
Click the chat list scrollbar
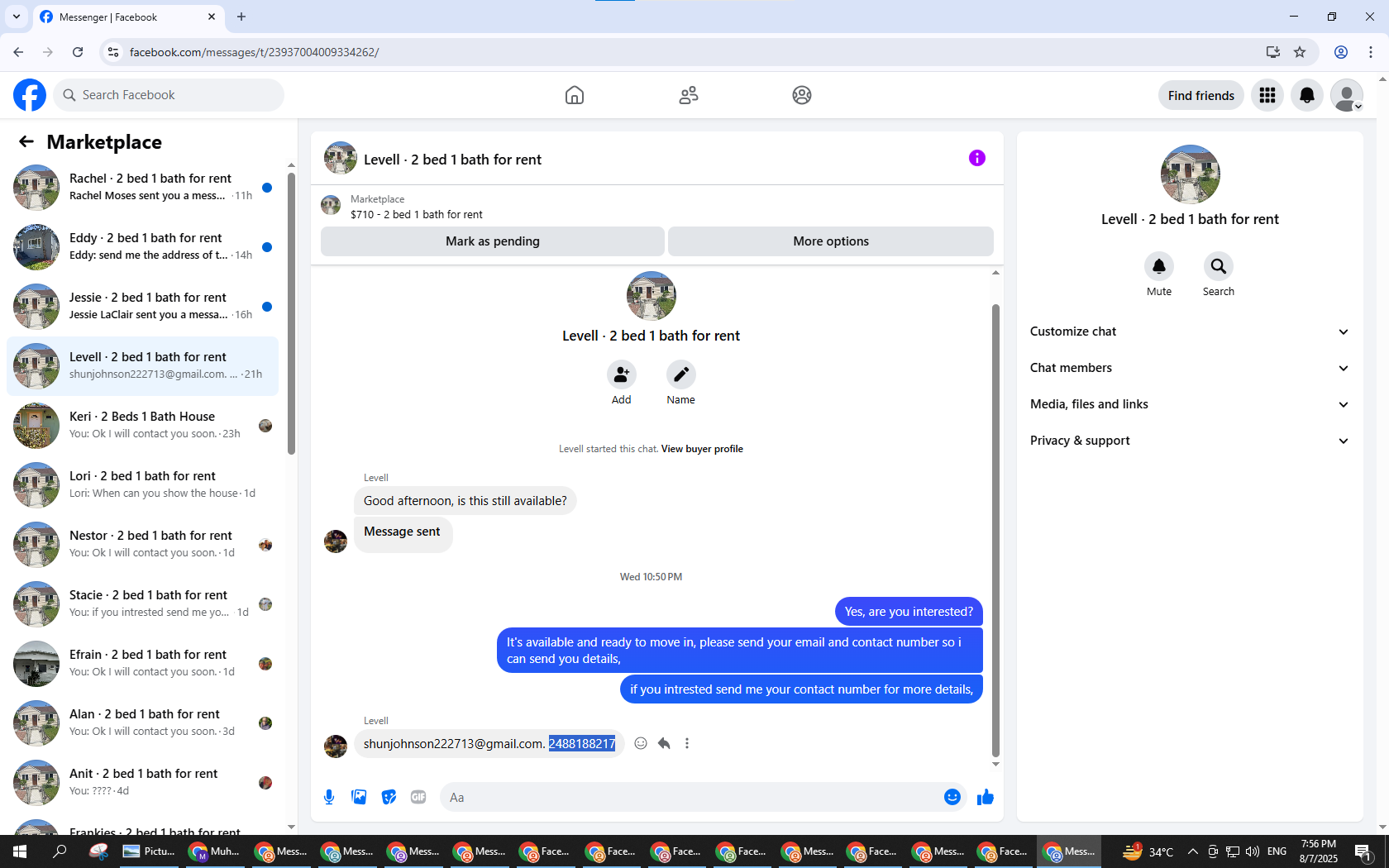[291, 313]
